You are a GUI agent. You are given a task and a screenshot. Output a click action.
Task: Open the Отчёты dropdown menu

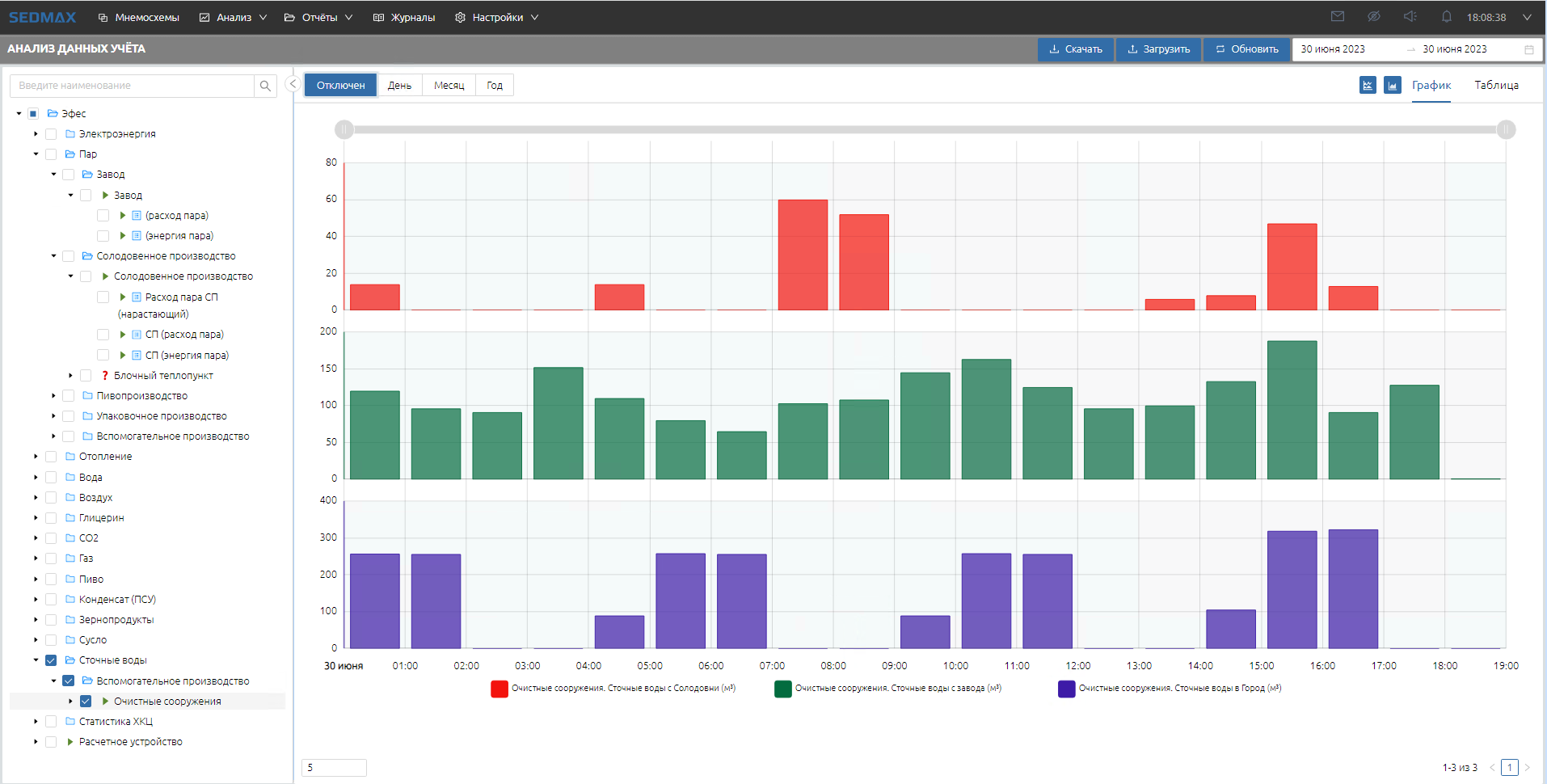click(318, 17)
